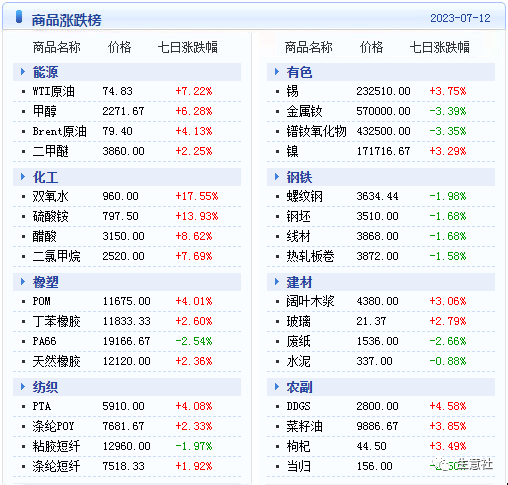
Task: Select the 双氧水 commodity
Action: tap(50, 196)
